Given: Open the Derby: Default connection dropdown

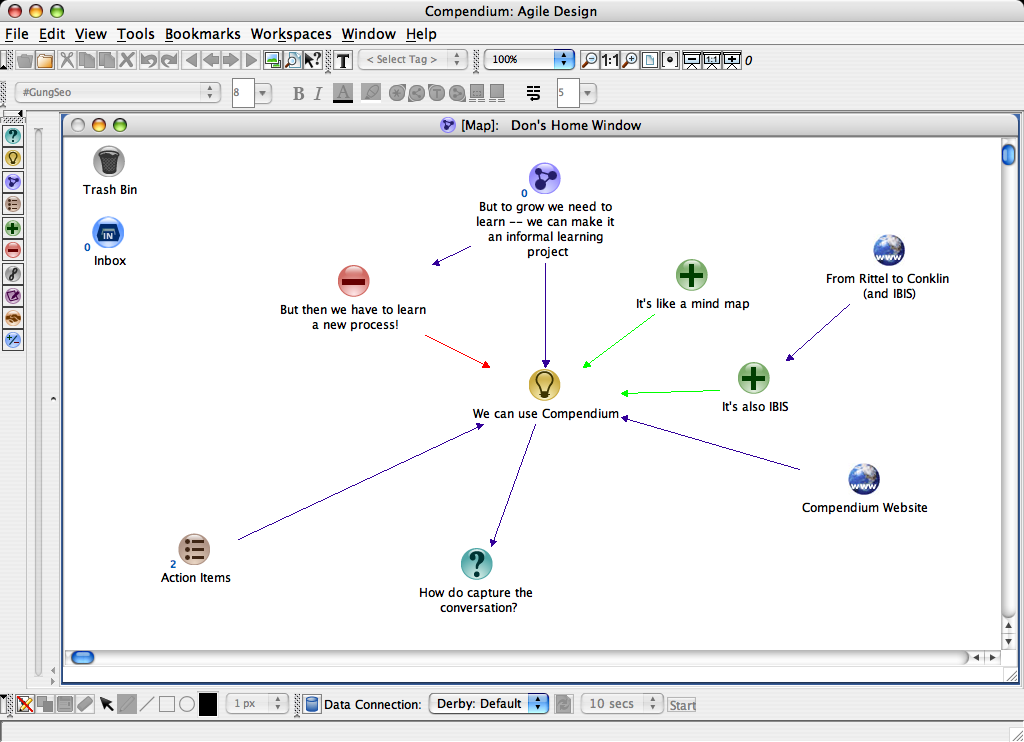Looking at the screenshot, I should [488, 703].
